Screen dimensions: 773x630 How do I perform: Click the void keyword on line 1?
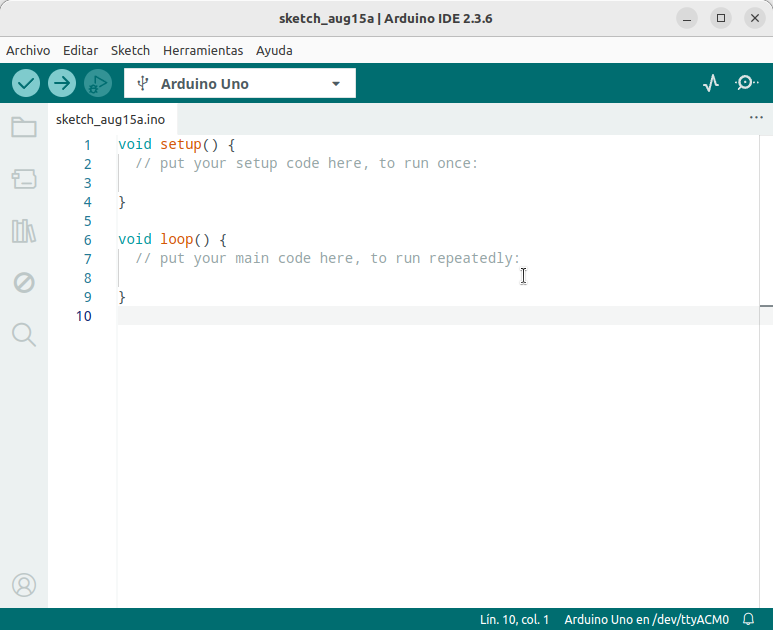coord(135,144)
